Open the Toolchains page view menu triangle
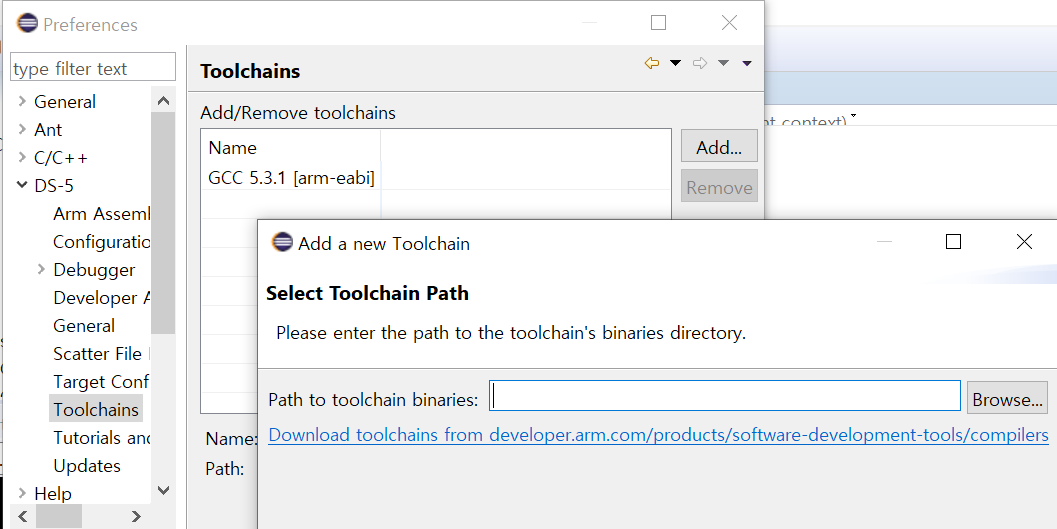 coord(747,63)
